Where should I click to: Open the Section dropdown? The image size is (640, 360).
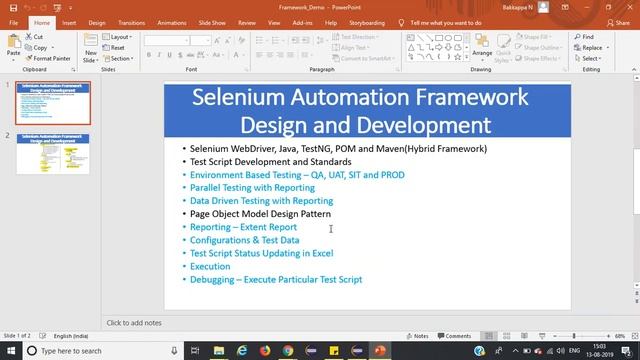pyautogui.click(x=118, y=58)
